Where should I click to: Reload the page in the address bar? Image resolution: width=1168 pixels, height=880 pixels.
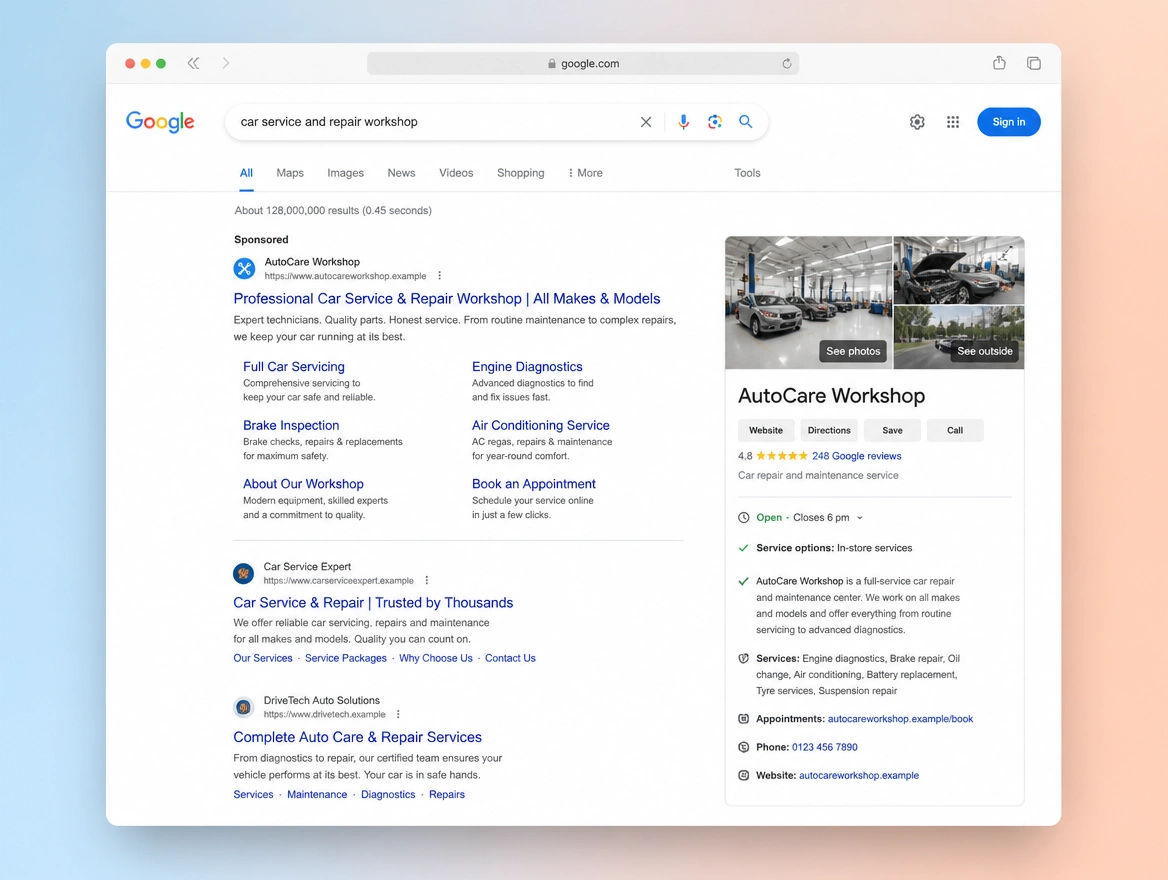pyautogui.click(x=787, y=64)
